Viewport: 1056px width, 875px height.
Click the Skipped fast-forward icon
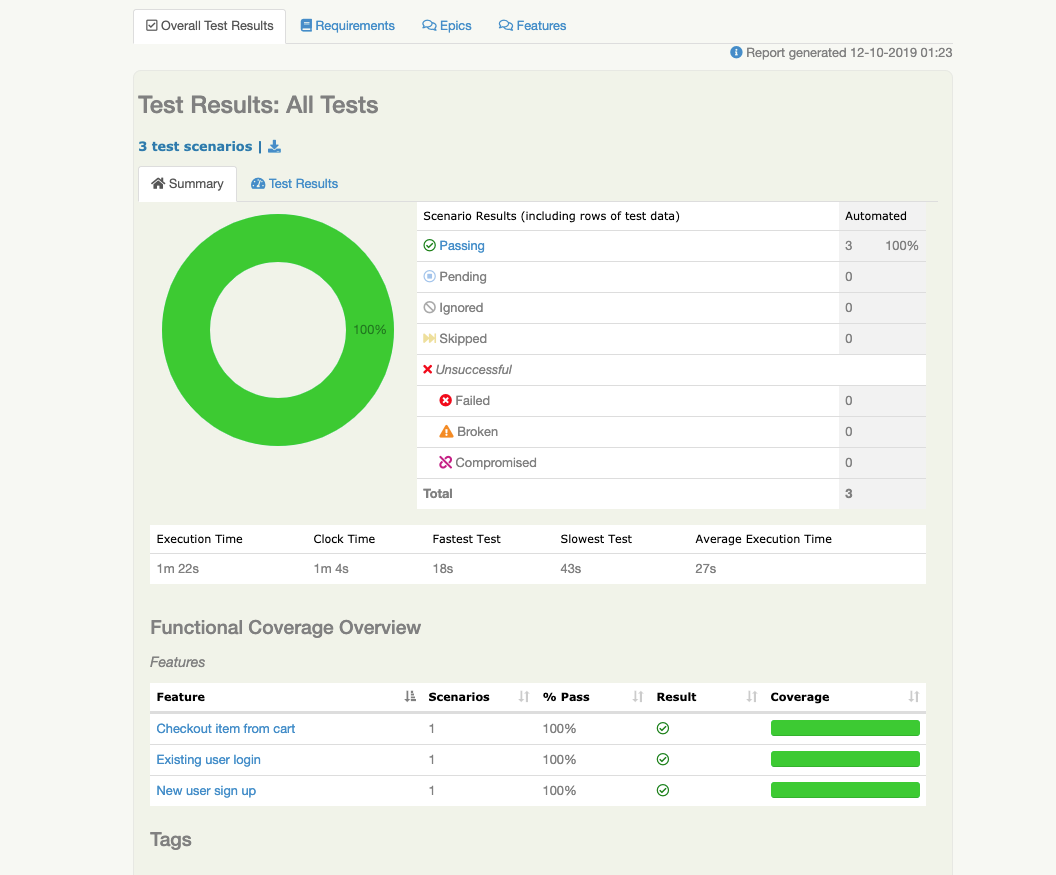pyautogui.click(x=430, y=339)
